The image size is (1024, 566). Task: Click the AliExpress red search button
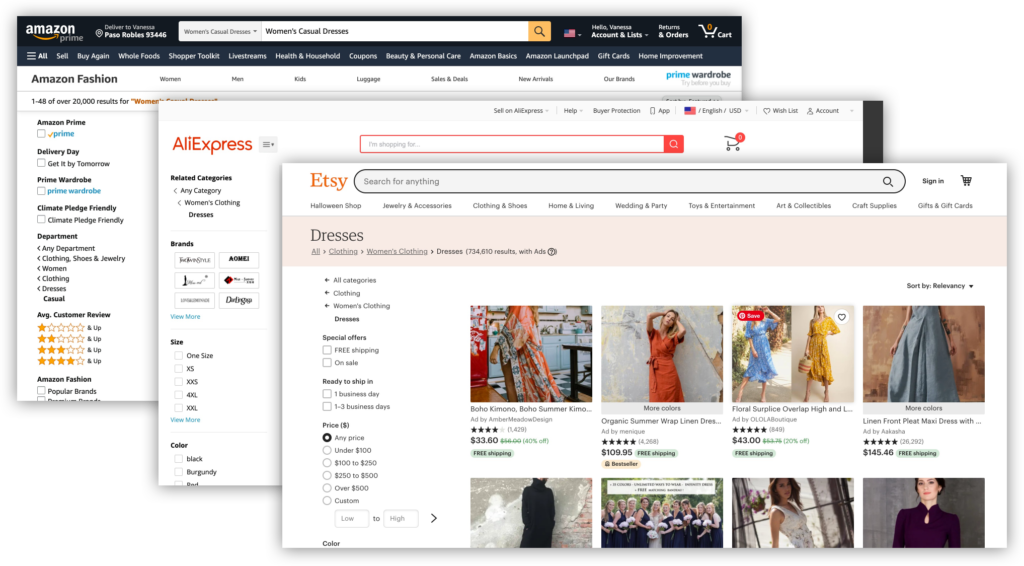[673, 144]
